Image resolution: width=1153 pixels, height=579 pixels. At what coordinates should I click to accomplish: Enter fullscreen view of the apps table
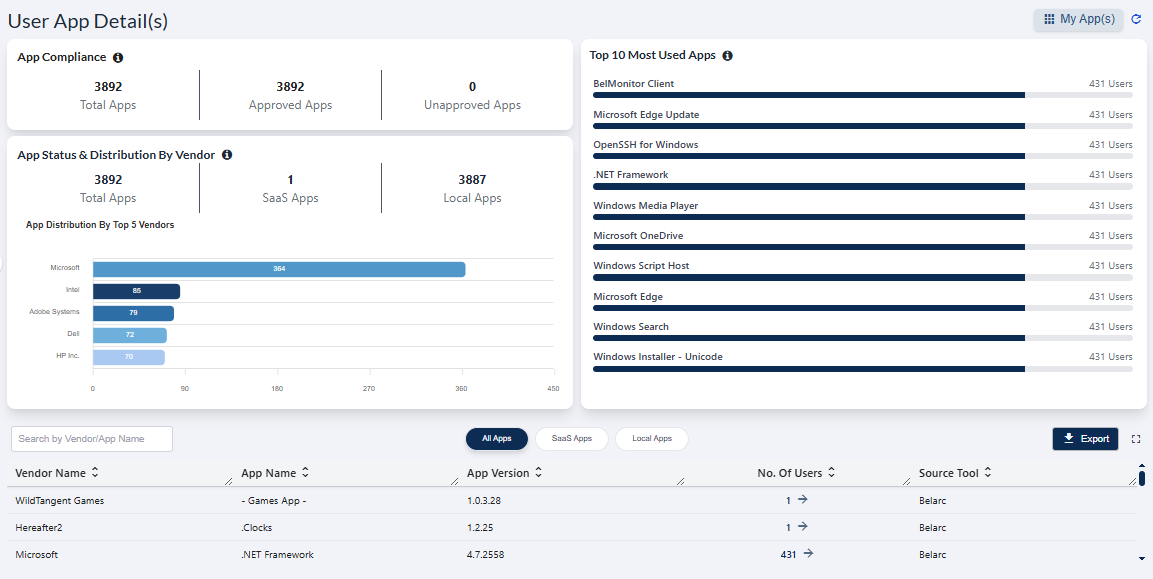pyautogui.click(x=1136, y=438)
